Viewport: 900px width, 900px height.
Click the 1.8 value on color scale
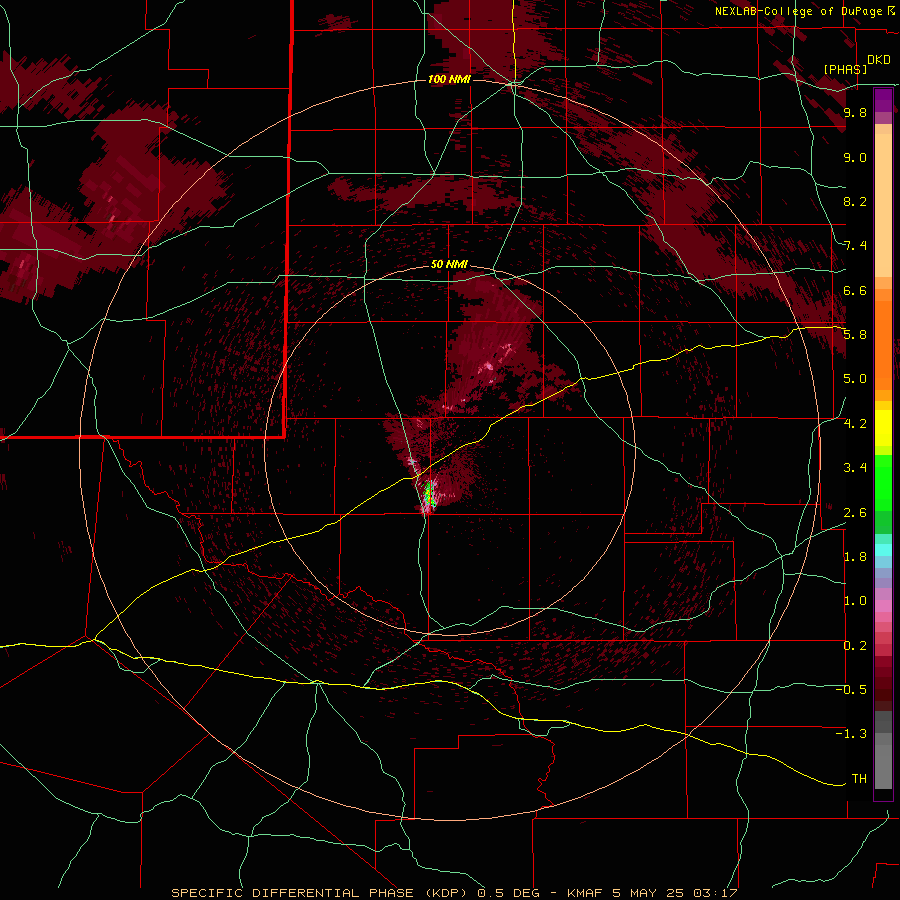pyautogui.click(x=855, y=557)
